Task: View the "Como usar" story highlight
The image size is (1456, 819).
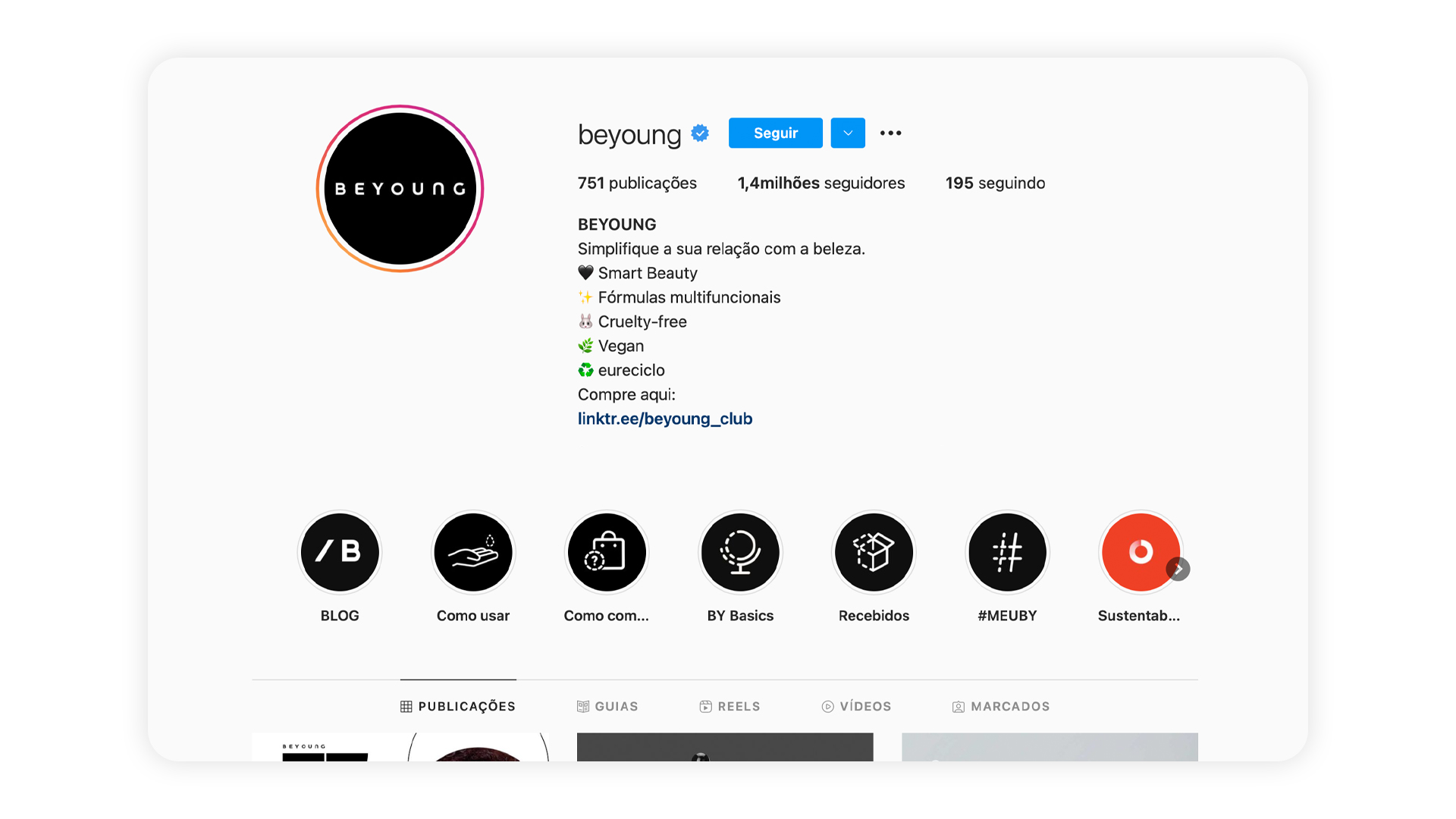Action: pos(473,552)
